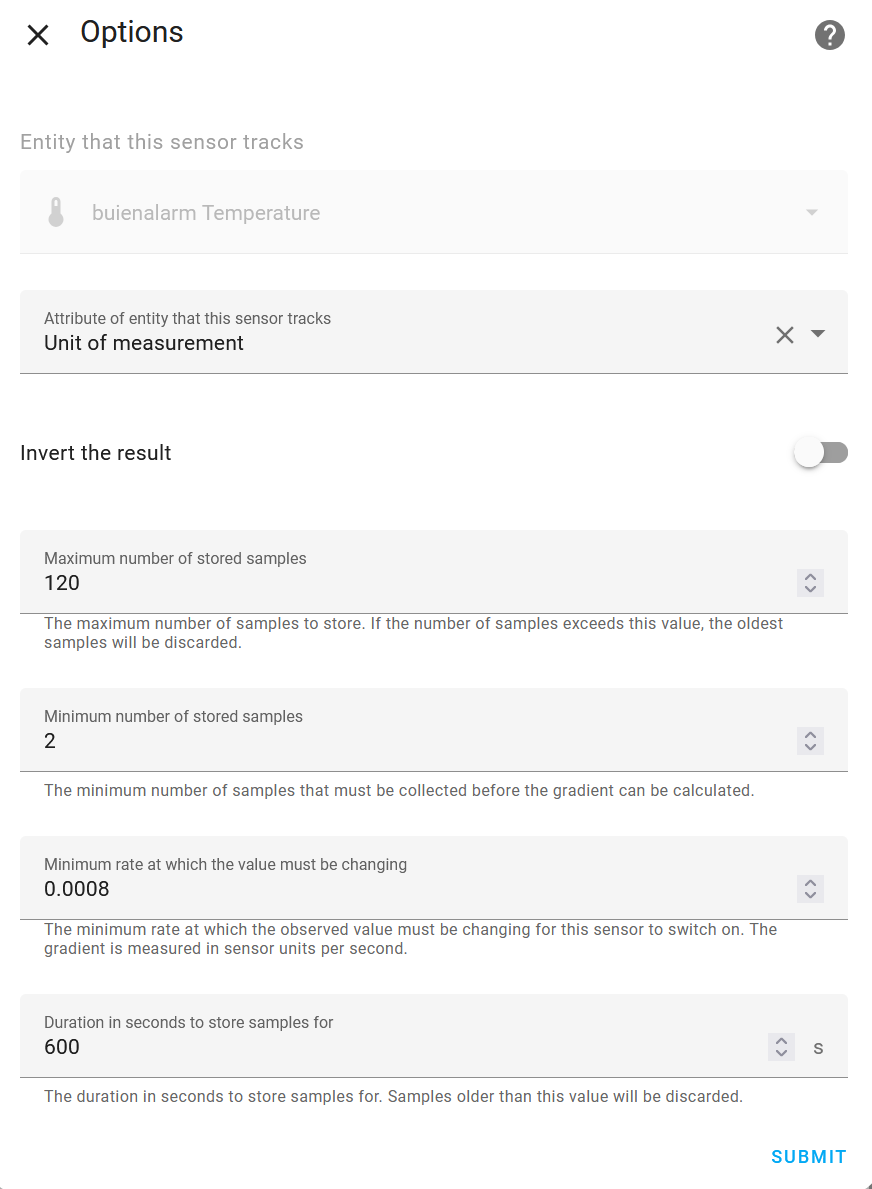The height and width of the screenshot is (1189, 872).
Task: Click the Minimum number of stored samples stepper
Action: coord(810,741)
